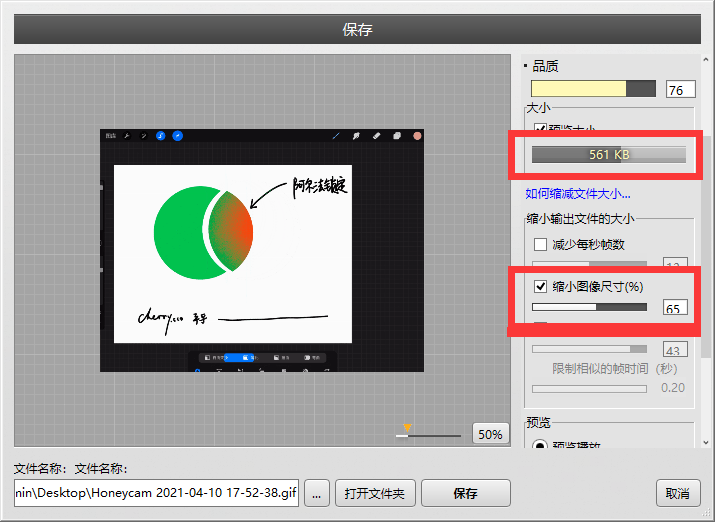Click the GIF preview image
Screen dimensions: 715x522
point(262,250)
